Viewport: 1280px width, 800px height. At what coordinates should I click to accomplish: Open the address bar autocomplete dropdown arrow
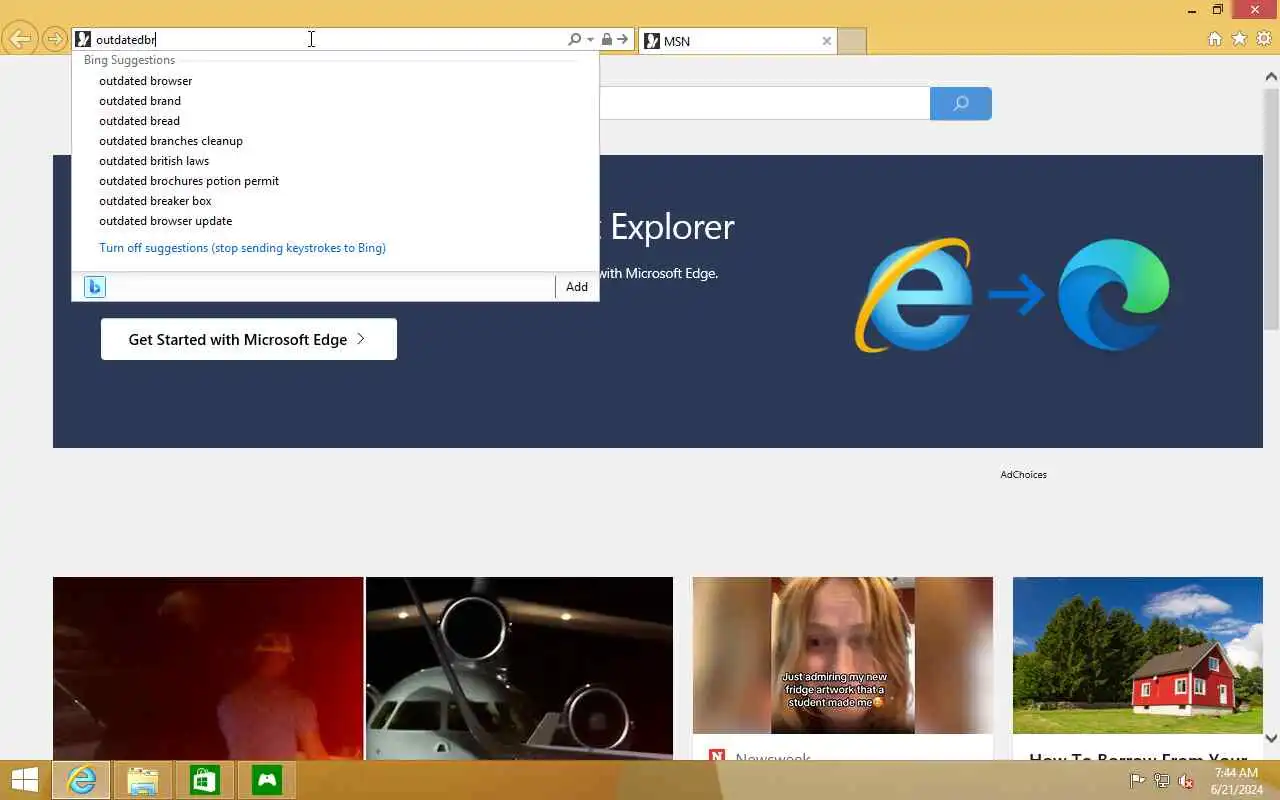coord(590,40)
